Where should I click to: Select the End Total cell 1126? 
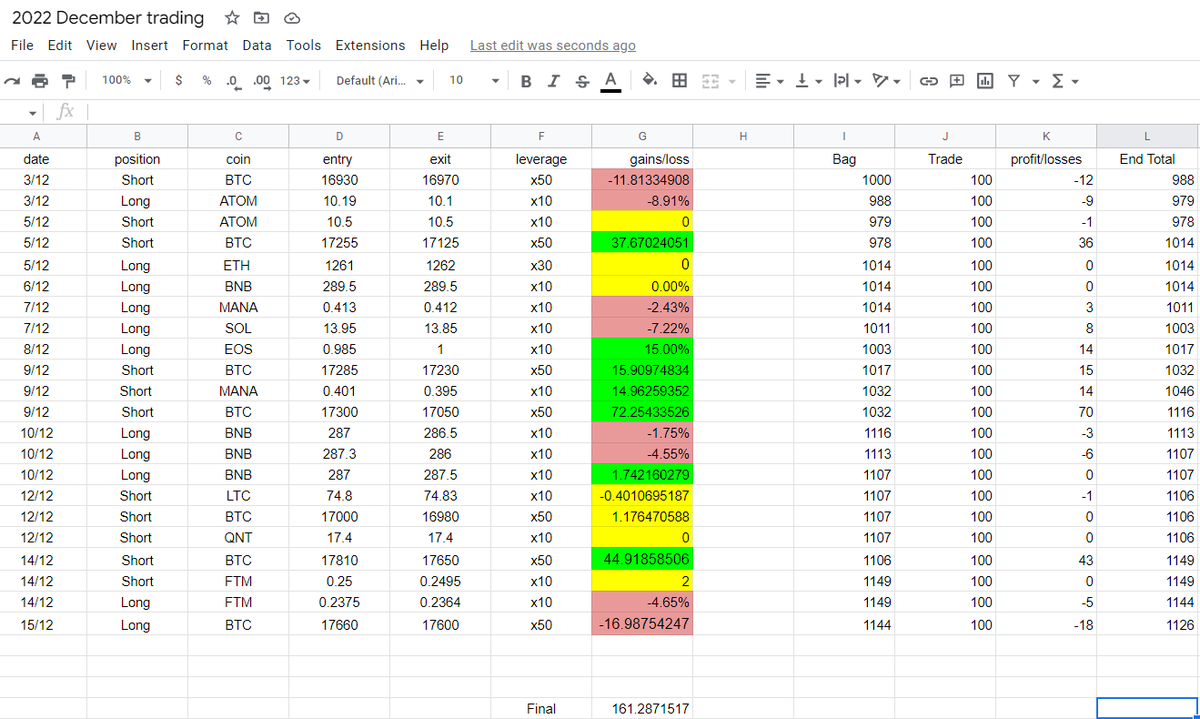coord(1147,624)
